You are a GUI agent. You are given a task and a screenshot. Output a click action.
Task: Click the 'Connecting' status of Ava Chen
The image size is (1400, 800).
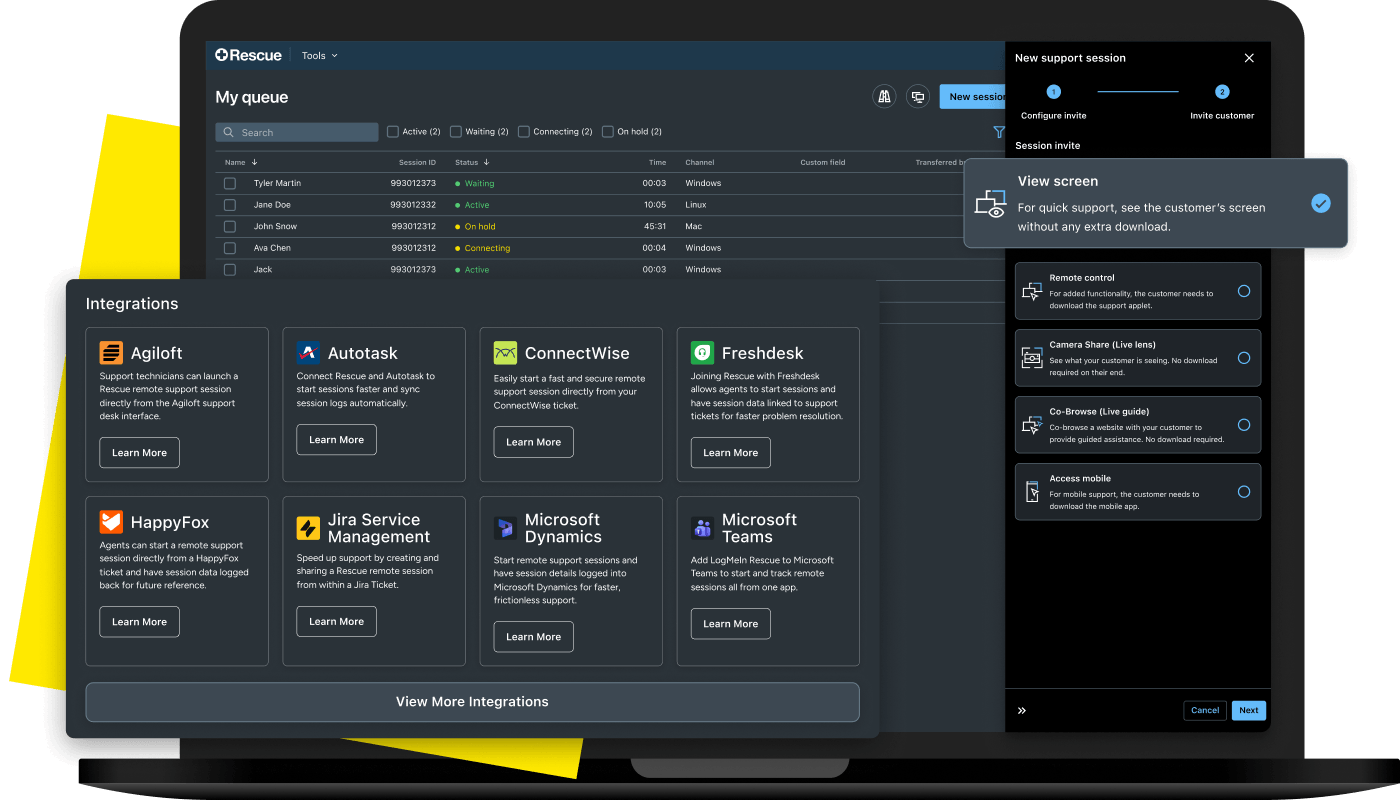click(x=487, y=248)
